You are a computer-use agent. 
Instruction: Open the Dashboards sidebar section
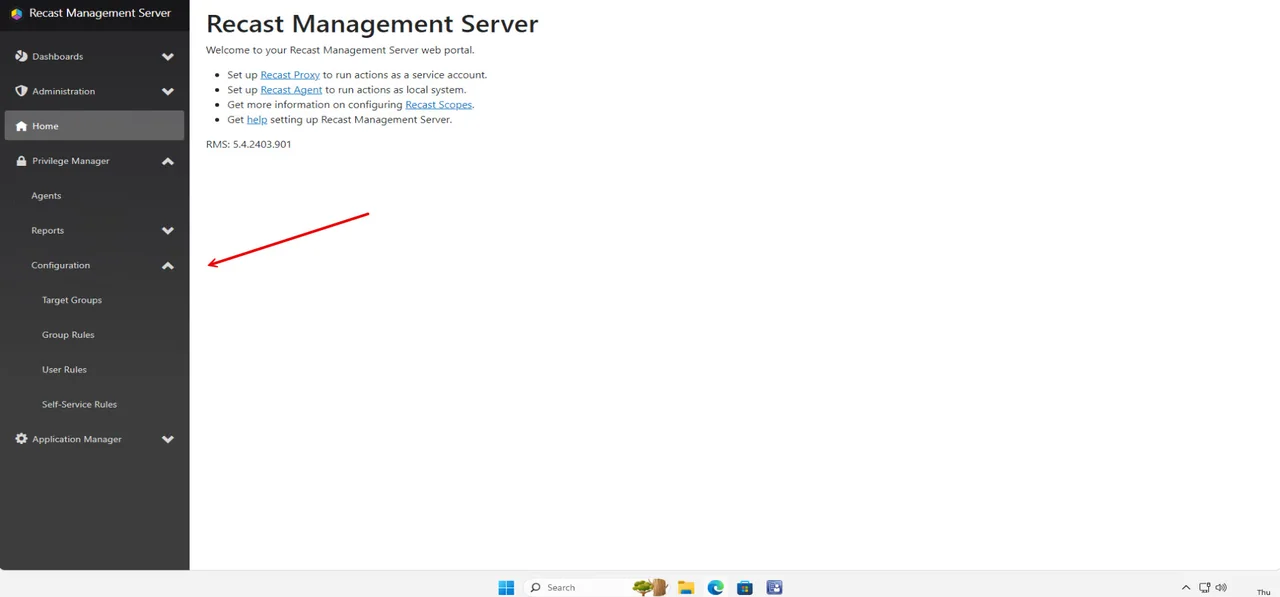[x=94, y=56]
